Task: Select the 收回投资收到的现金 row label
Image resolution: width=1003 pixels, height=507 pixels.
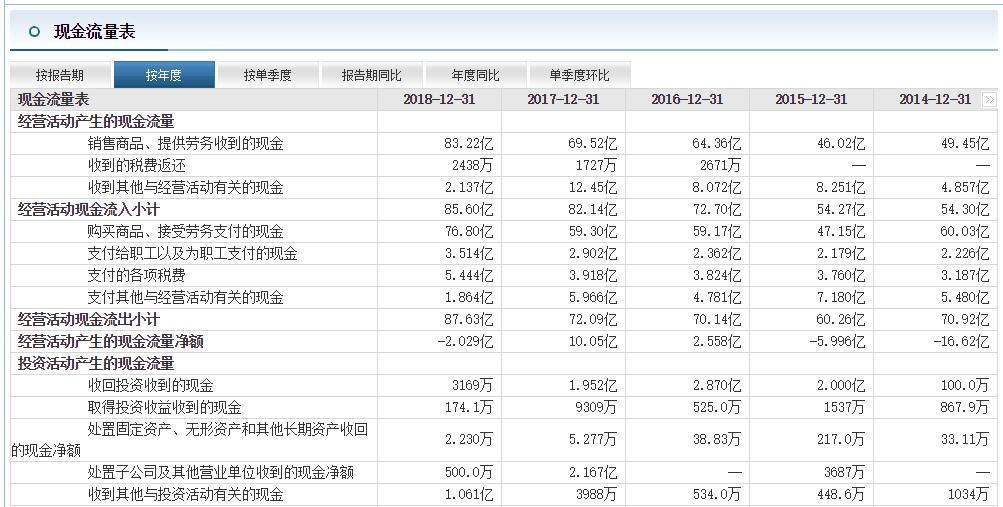Action: 150,386
